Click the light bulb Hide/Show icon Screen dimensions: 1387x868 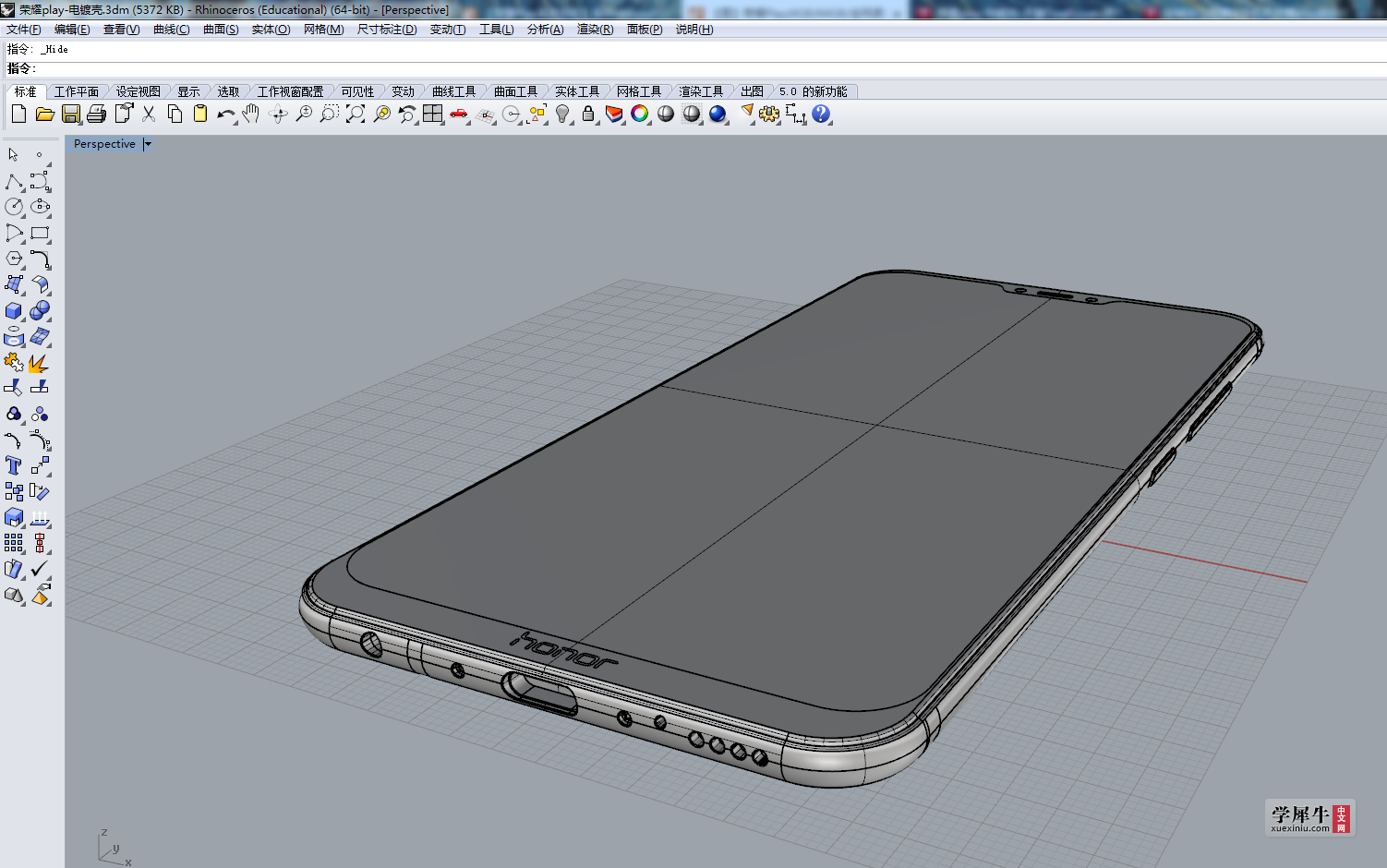coord(562,114)
